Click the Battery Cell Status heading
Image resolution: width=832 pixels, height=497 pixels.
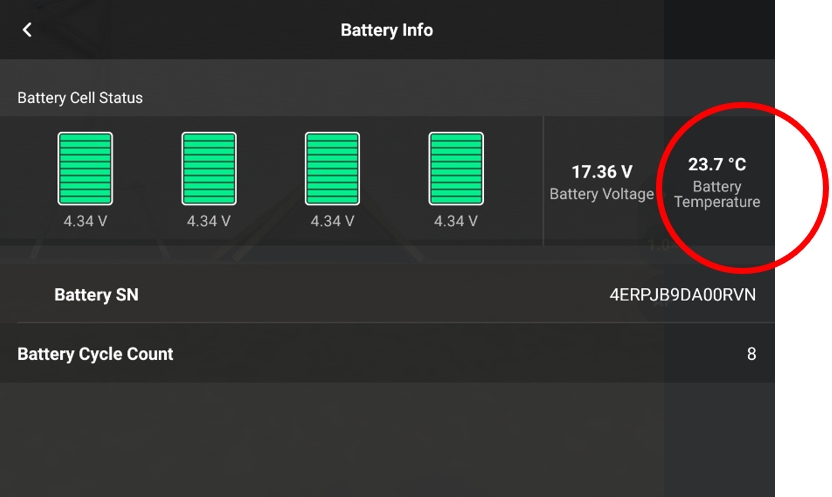(x=80, y=98)
